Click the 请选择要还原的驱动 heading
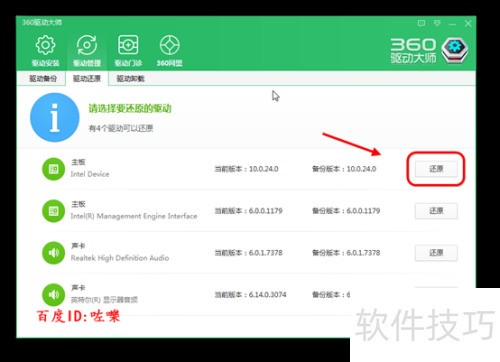The height and width of the screenshot is (362, 500). point(130,108)
